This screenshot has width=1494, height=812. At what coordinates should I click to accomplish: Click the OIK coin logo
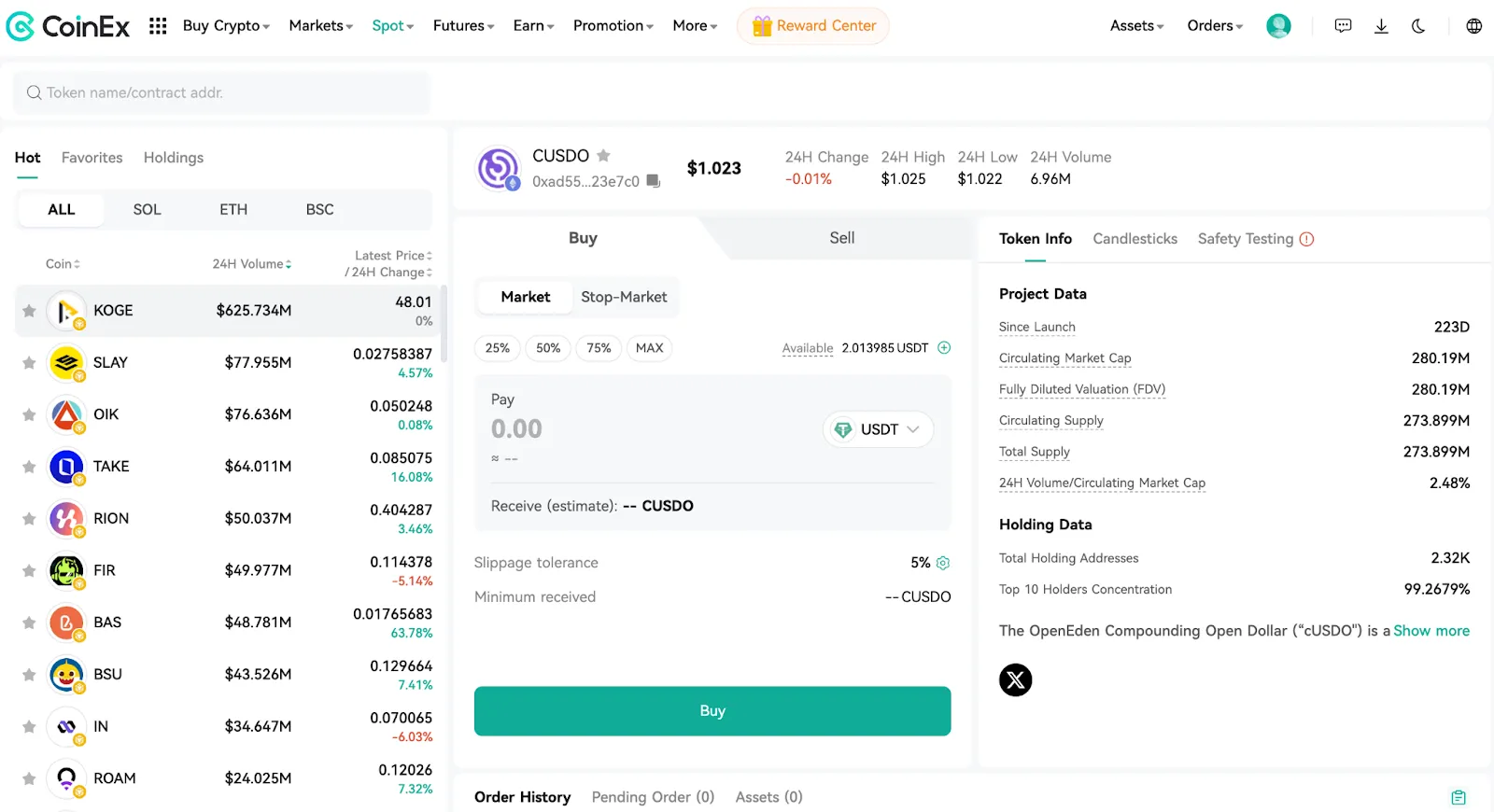coord(66,414)
